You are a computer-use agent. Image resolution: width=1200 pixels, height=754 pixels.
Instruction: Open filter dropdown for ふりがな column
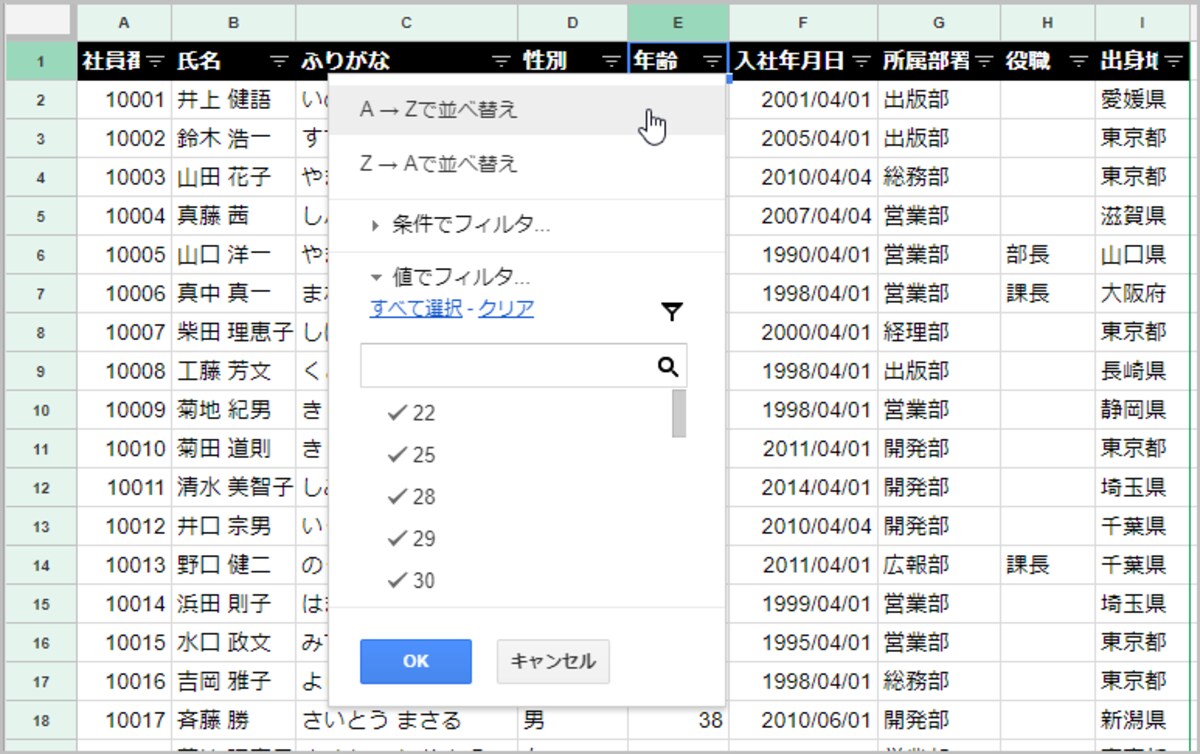(501, 61)
